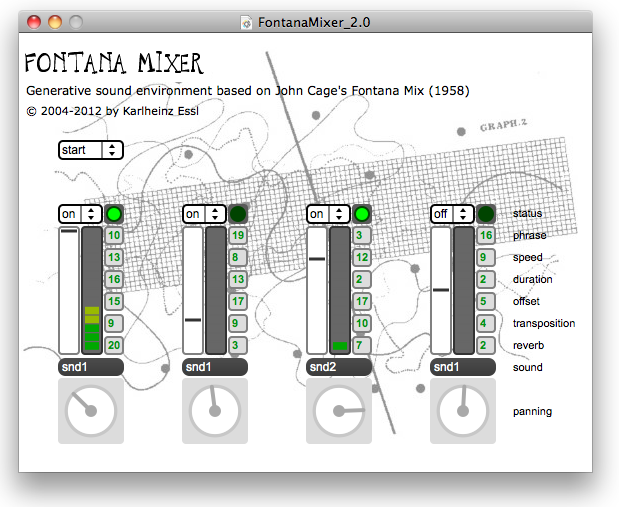Image resolution: width=619 pixels, height=507 pixels.
Task: Click channel 2 transposition value 9
Action: (x=238, y=323)
